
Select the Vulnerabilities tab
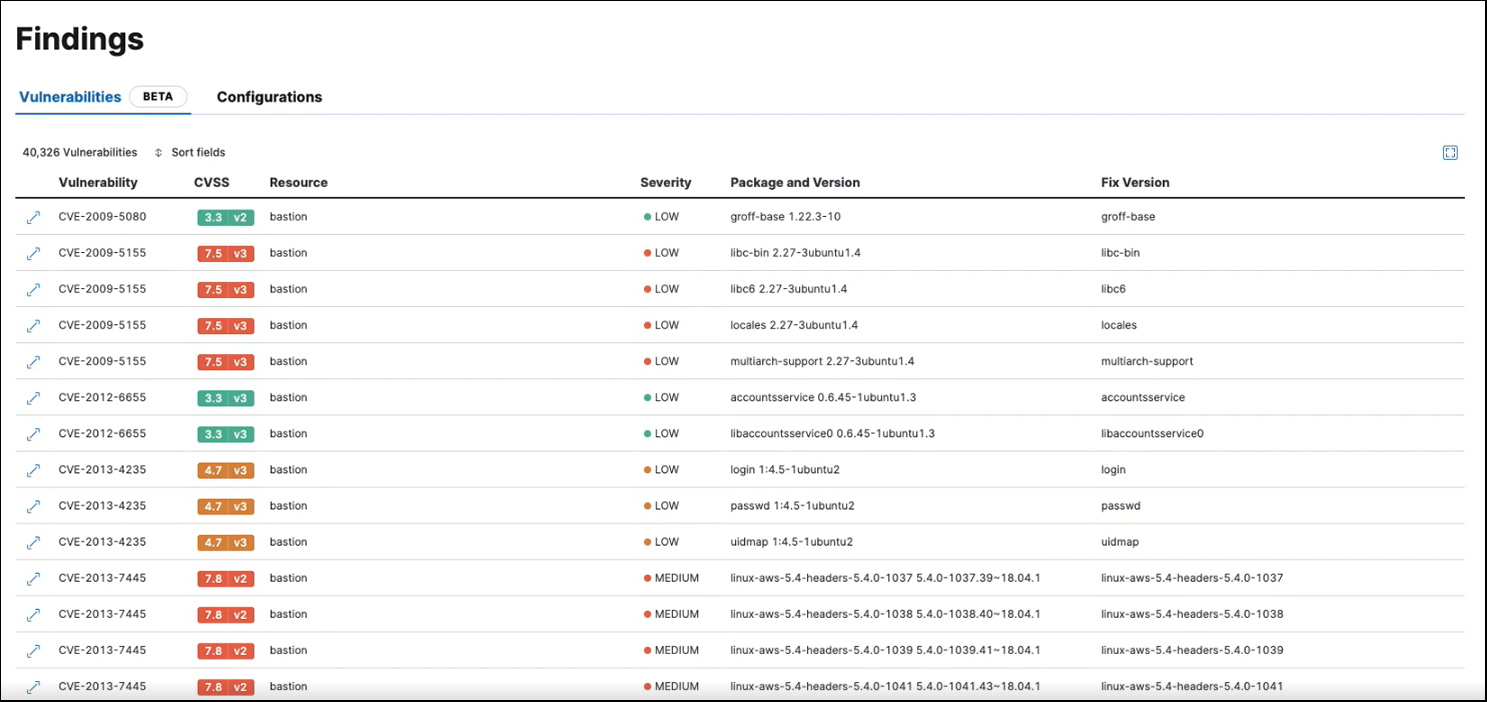click(70, 97)
